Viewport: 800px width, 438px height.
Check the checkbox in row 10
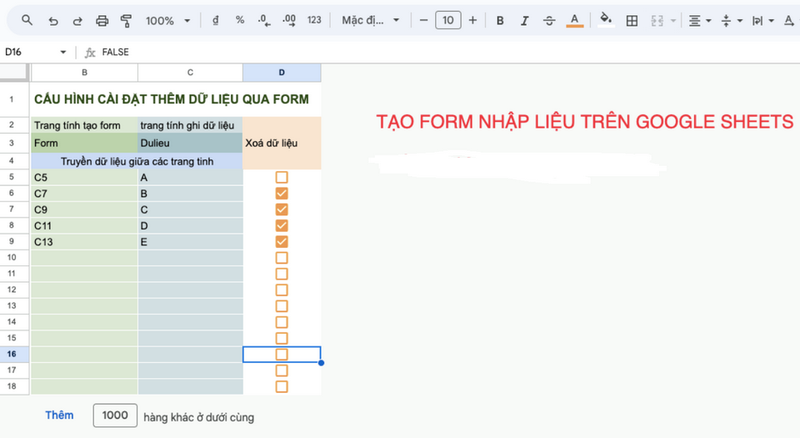pyautogui.click(x=282, y=258)
